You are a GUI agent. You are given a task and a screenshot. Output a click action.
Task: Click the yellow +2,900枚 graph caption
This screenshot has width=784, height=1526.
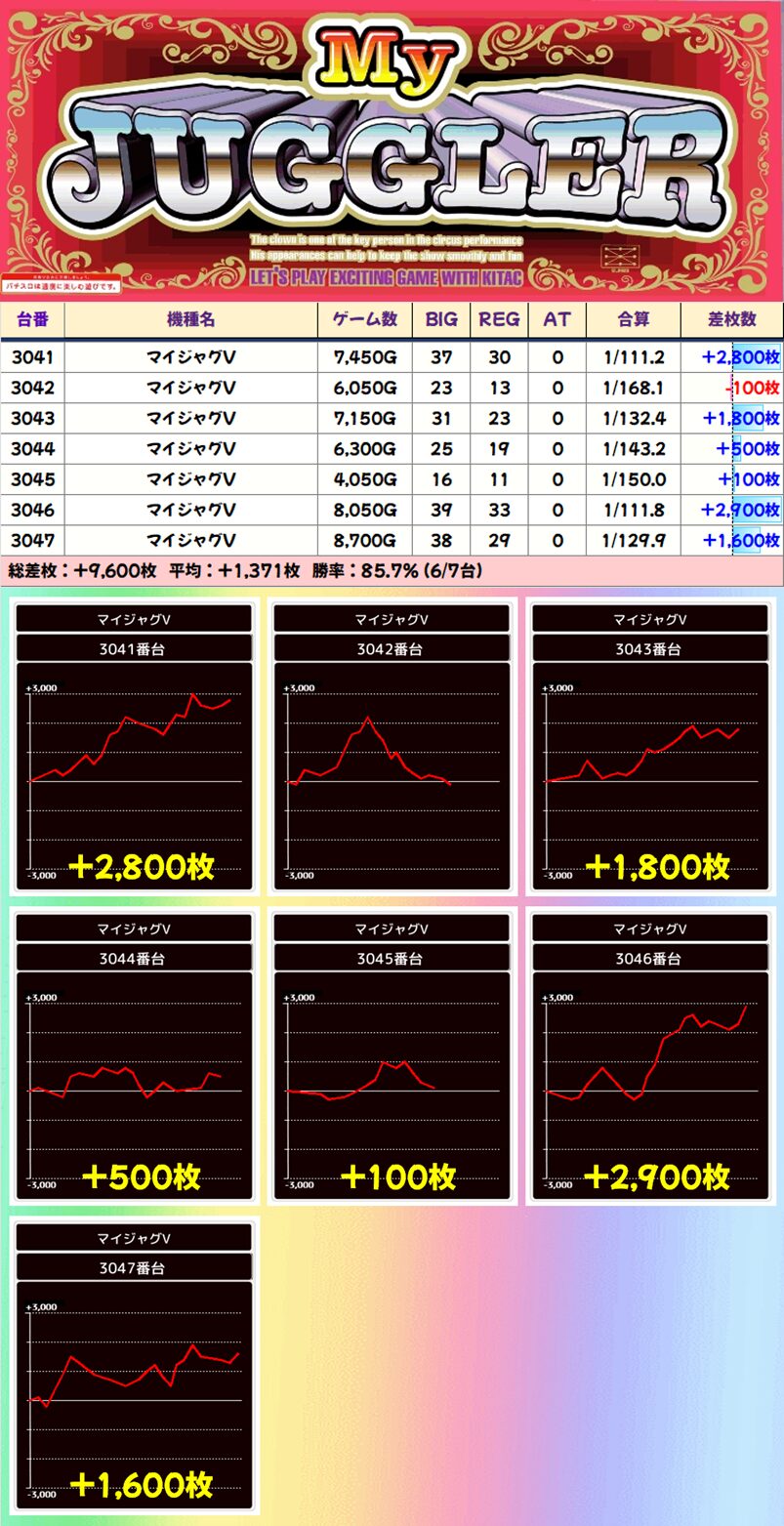coord(657,1176)
